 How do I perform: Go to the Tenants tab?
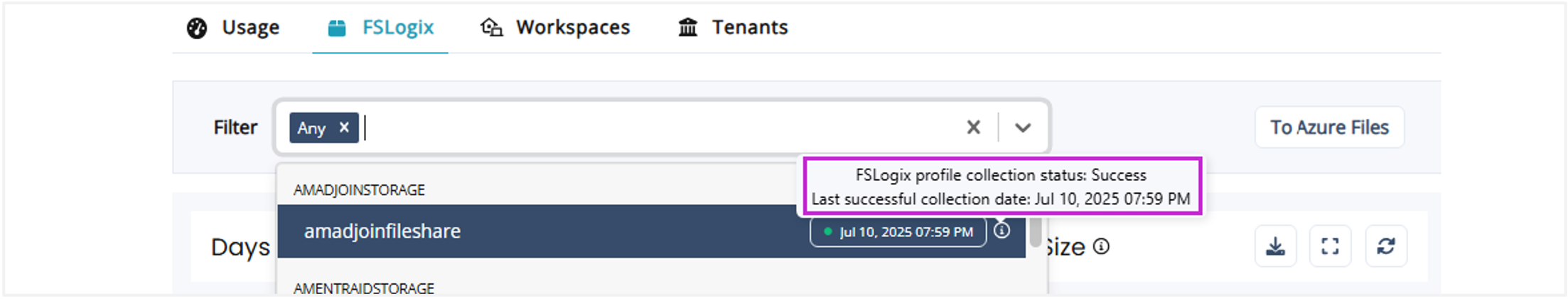tap(733, 27)
